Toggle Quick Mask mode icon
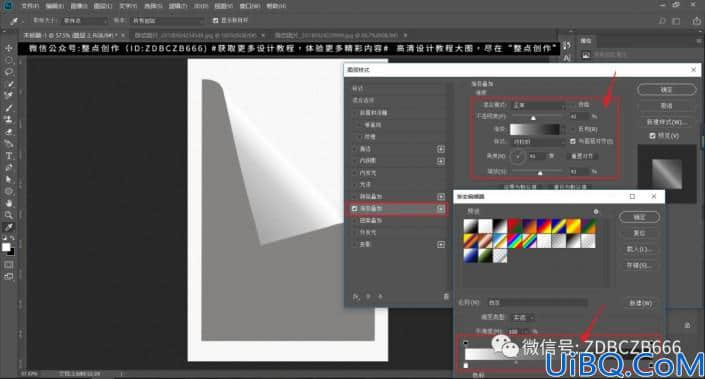Screen dimensions: 705x379 (9, 265)
